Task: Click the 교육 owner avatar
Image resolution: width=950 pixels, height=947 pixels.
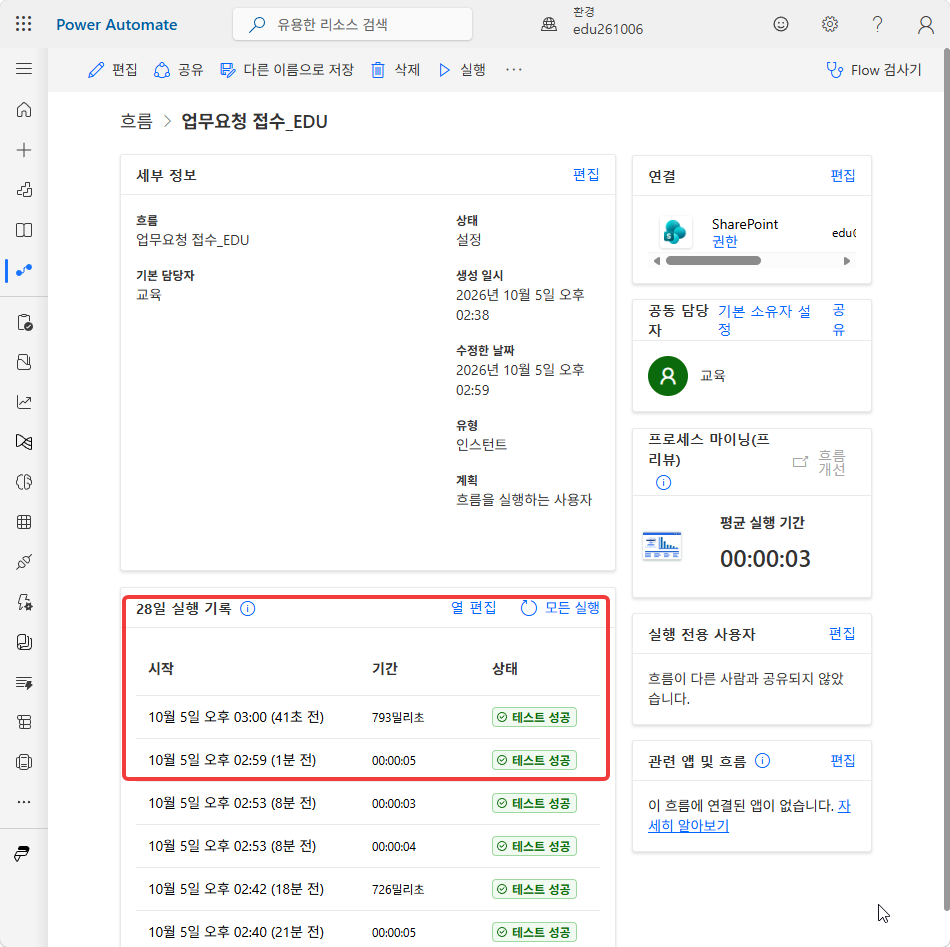Action: (668, 376)
